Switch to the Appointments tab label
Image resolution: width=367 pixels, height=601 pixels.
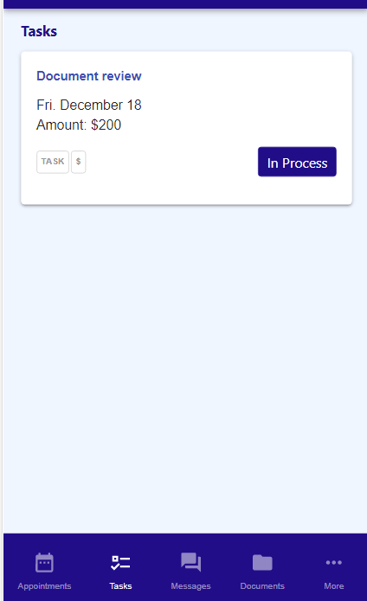click(x=44, y=586)
